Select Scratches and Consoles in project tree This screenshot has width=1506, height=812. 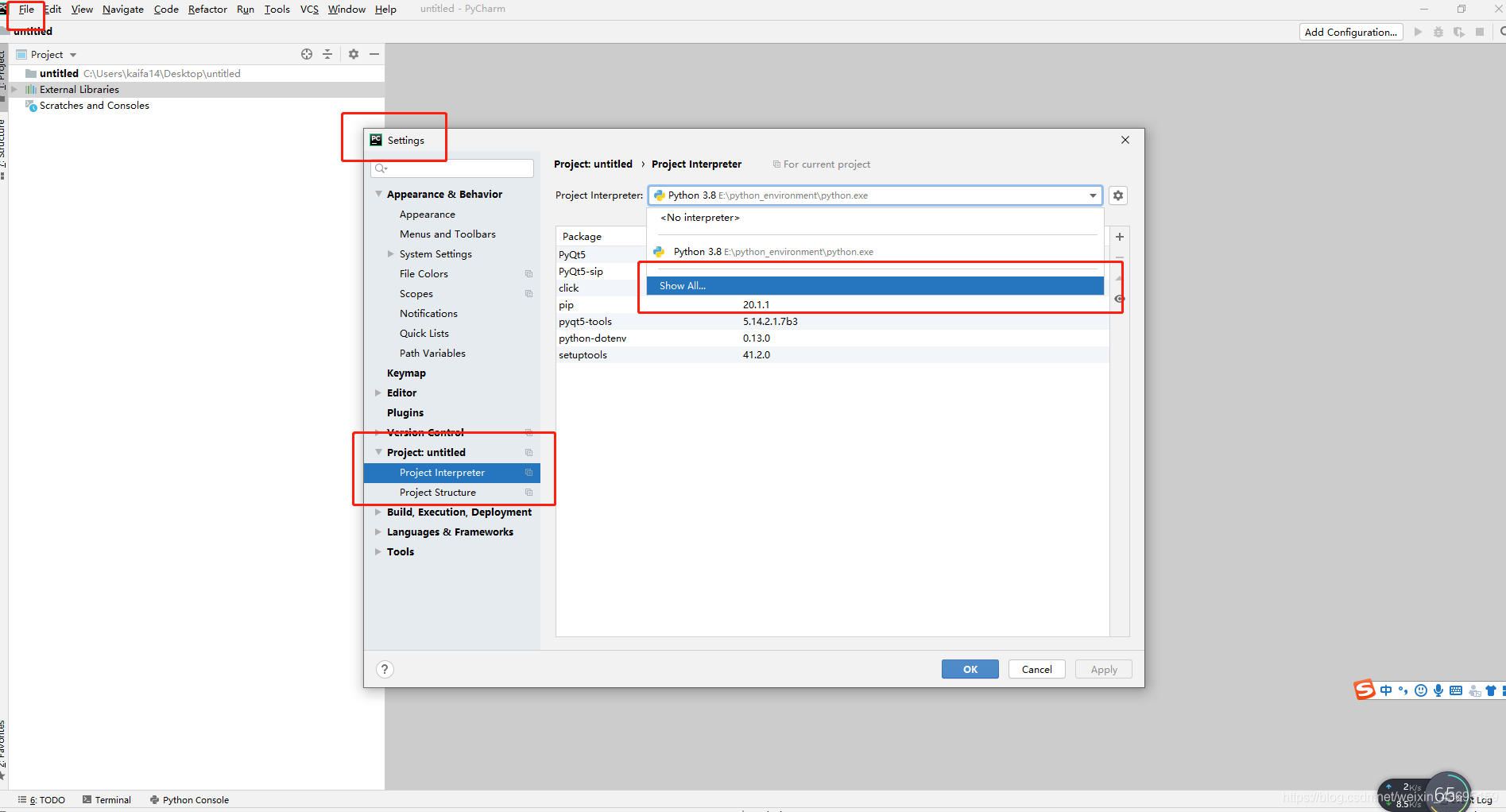click(95, 106)
